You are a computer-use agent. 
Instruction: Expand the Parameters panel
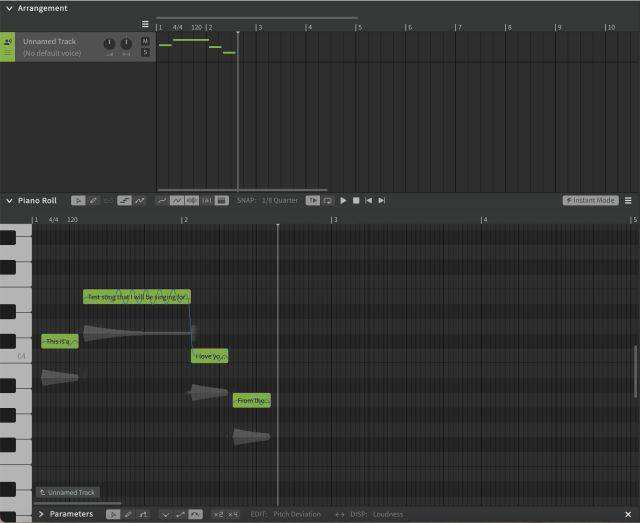pos(41,514)
